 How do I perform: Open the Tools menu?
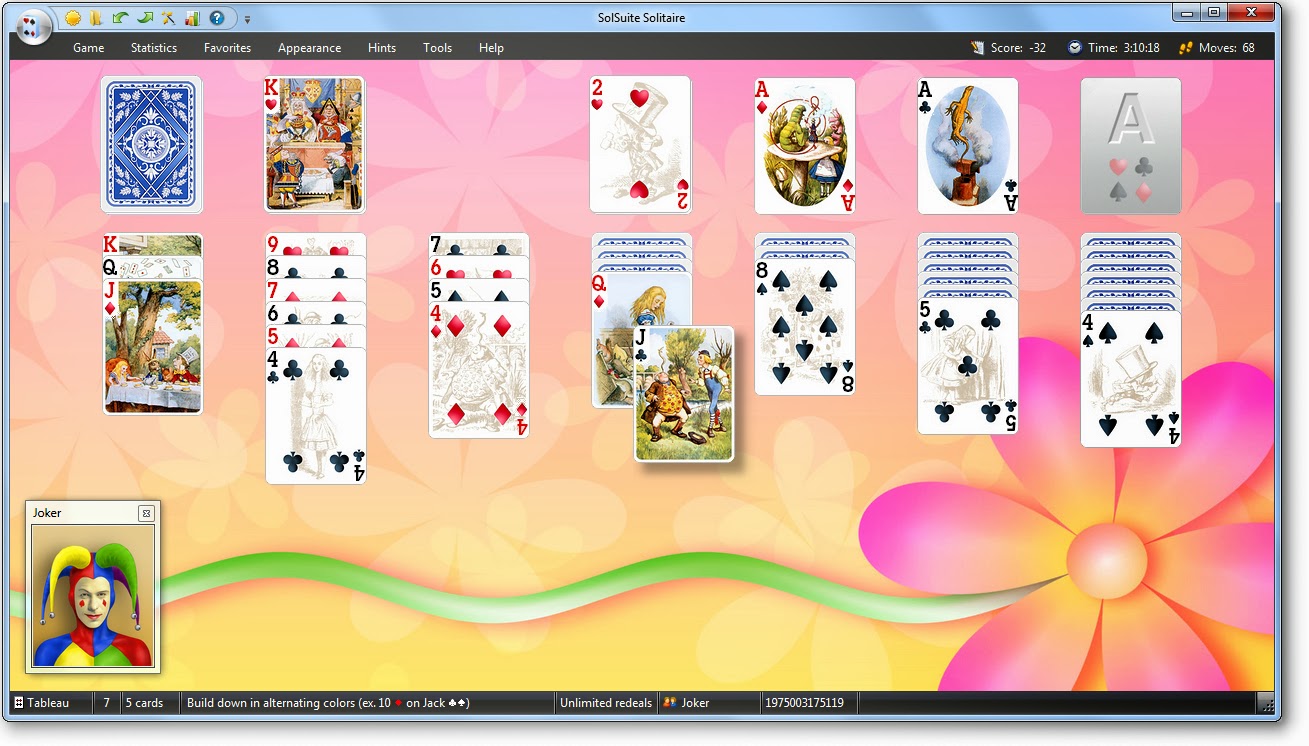(437, 48)
